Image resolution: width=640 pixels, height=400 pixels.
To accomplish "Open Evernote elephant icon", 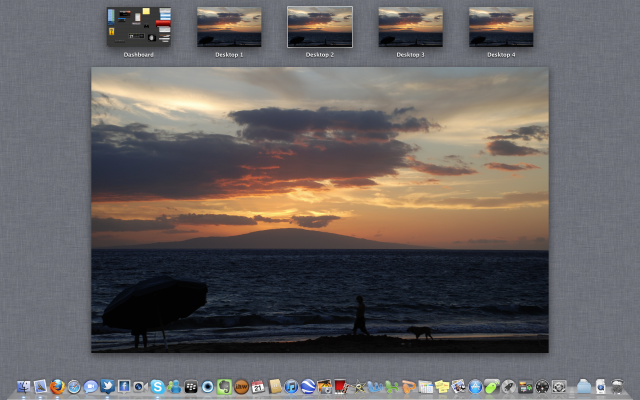I will click(224, 386).
